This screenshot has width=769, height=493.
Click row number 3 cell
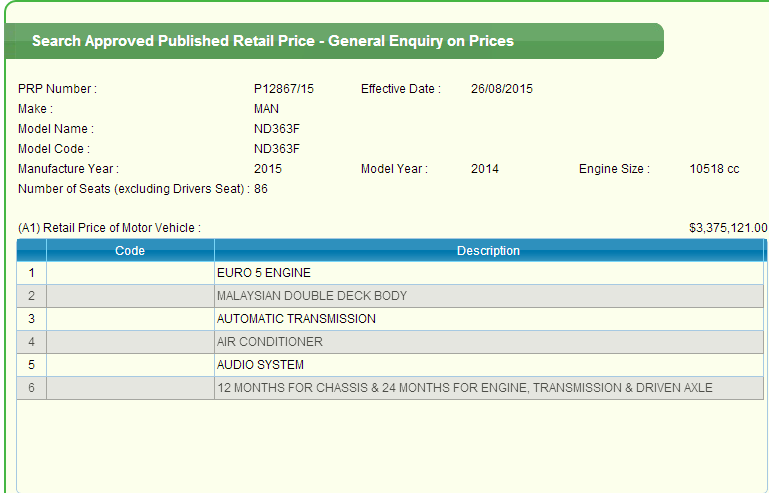[x=31, y=319]
